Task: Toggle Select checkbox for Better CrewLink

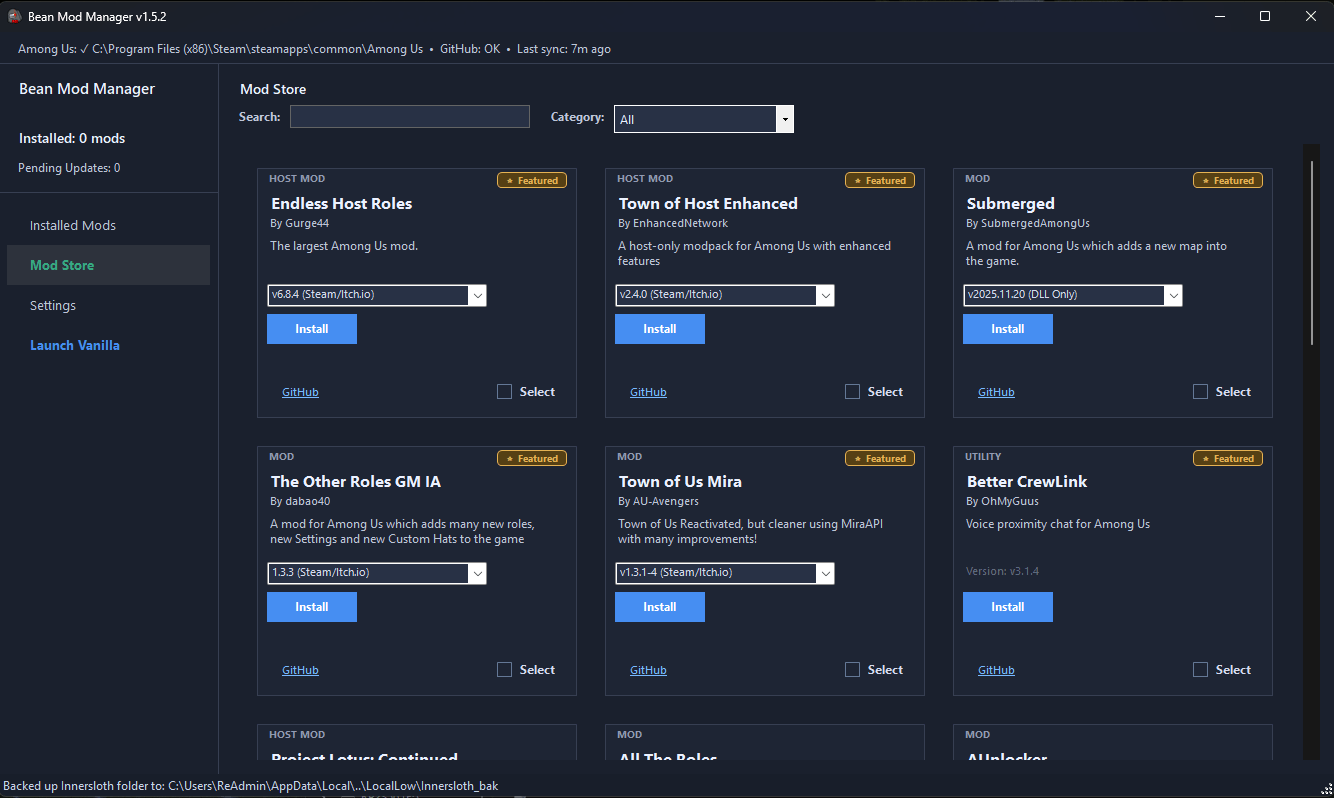Action: click(1201, 670)
